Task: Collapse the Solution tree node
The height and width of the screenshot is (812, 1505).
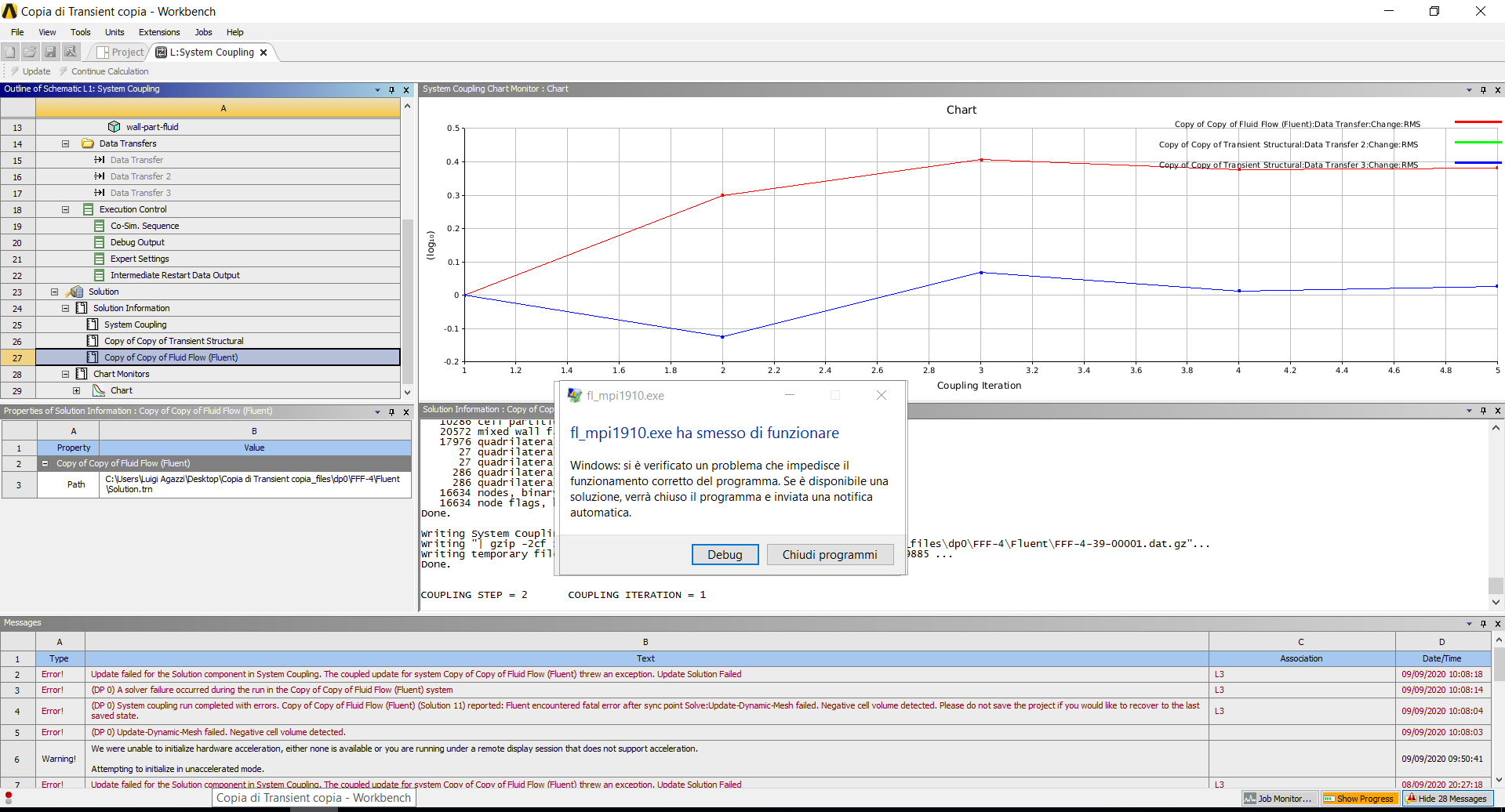Action: tap(55, 292)
